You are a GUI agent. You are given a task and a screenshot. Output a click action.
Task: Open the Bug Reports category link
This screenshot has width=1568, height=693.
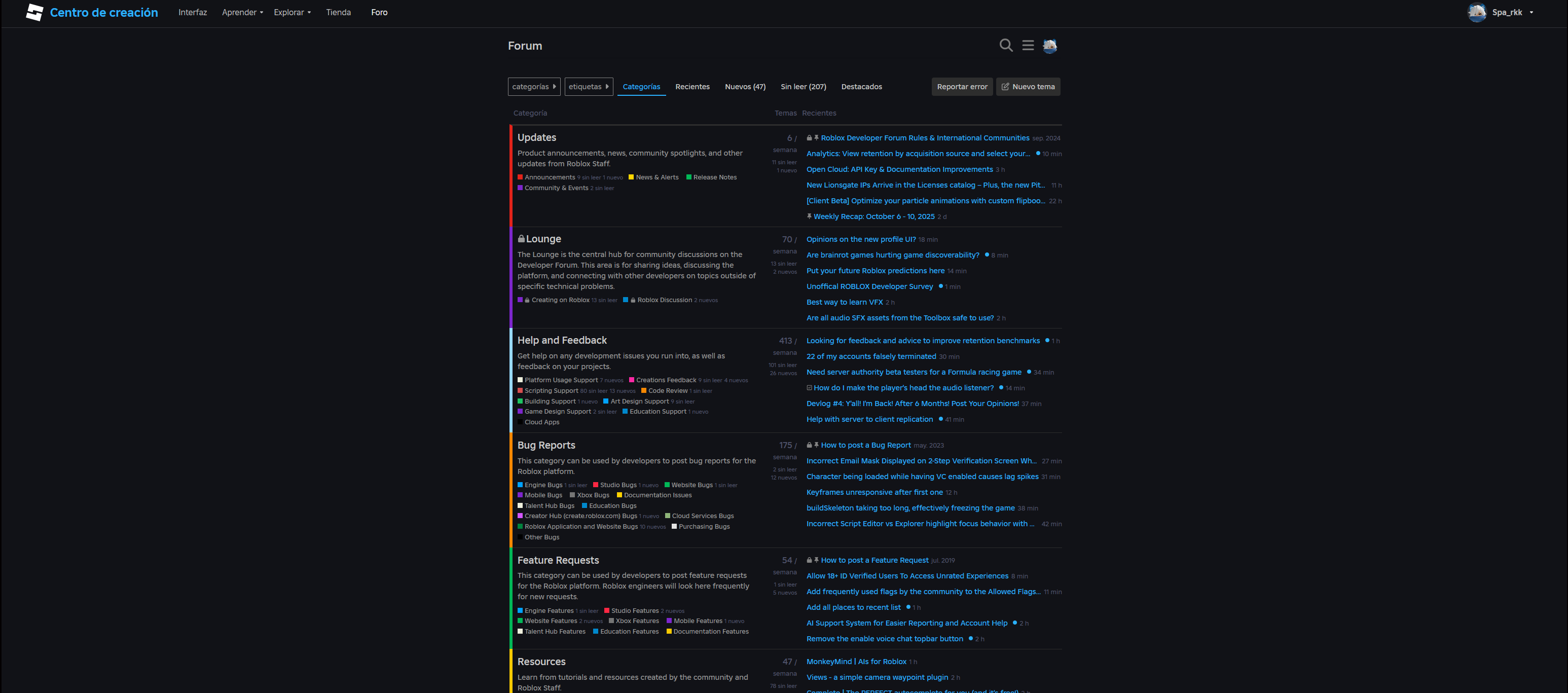click(x=546, y=446)
